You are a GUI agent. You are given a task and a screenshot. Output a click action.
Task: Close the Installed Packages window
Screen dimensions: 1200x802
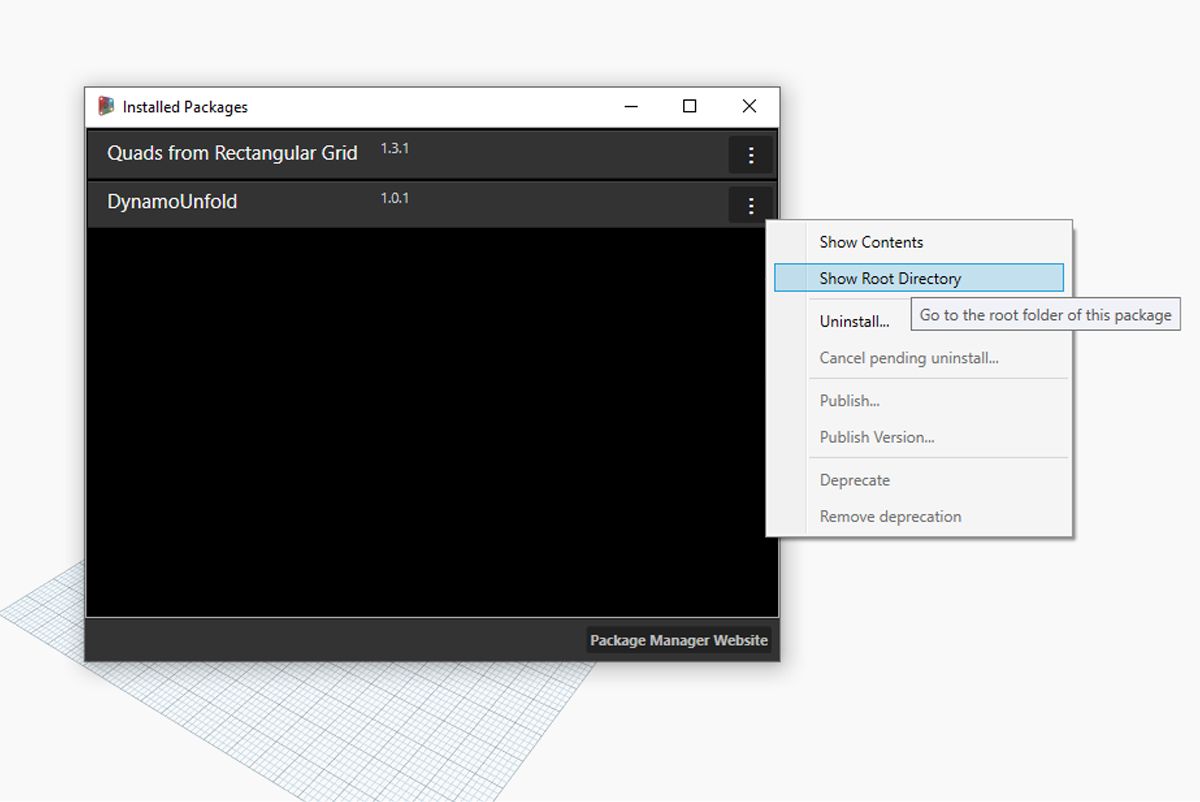pyautogui.click(x=749, y=107)
